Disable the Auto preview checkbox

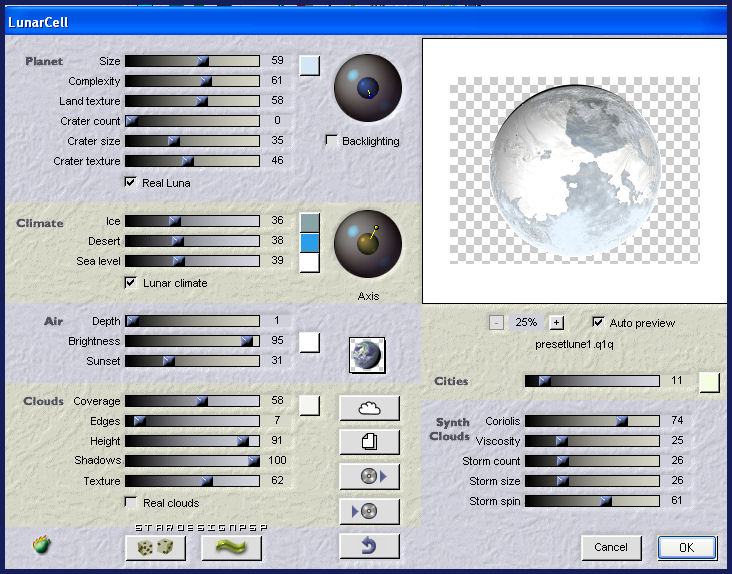598,322
